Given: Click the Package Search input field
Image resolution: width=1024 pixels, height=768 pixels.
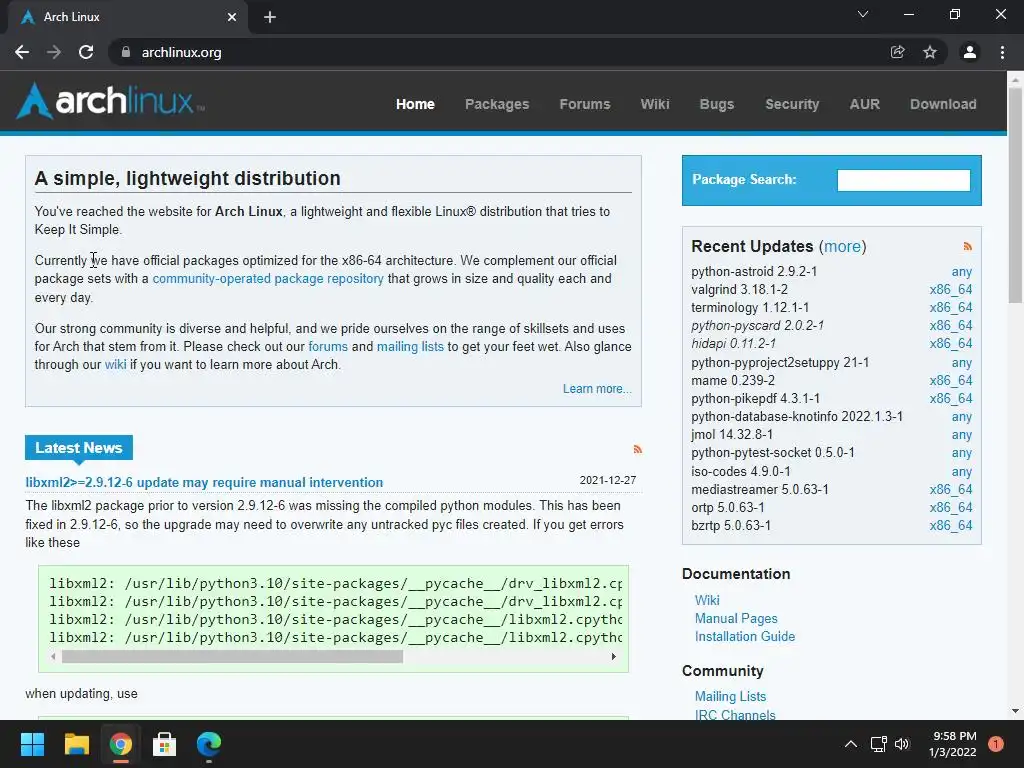Looking at the screenshot, I should click(x=904, y=180).
